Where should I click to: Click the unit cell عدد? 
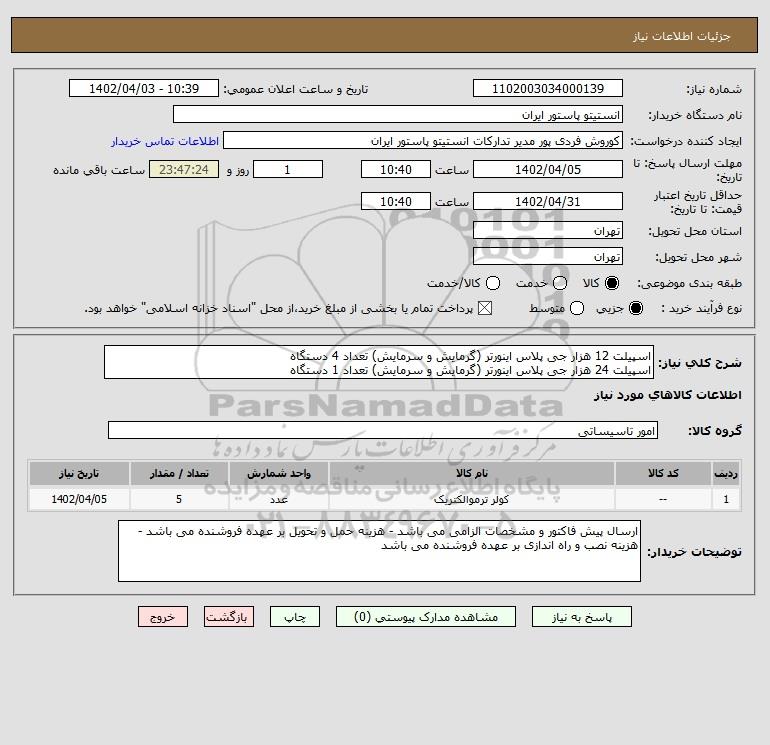[278, 499]
